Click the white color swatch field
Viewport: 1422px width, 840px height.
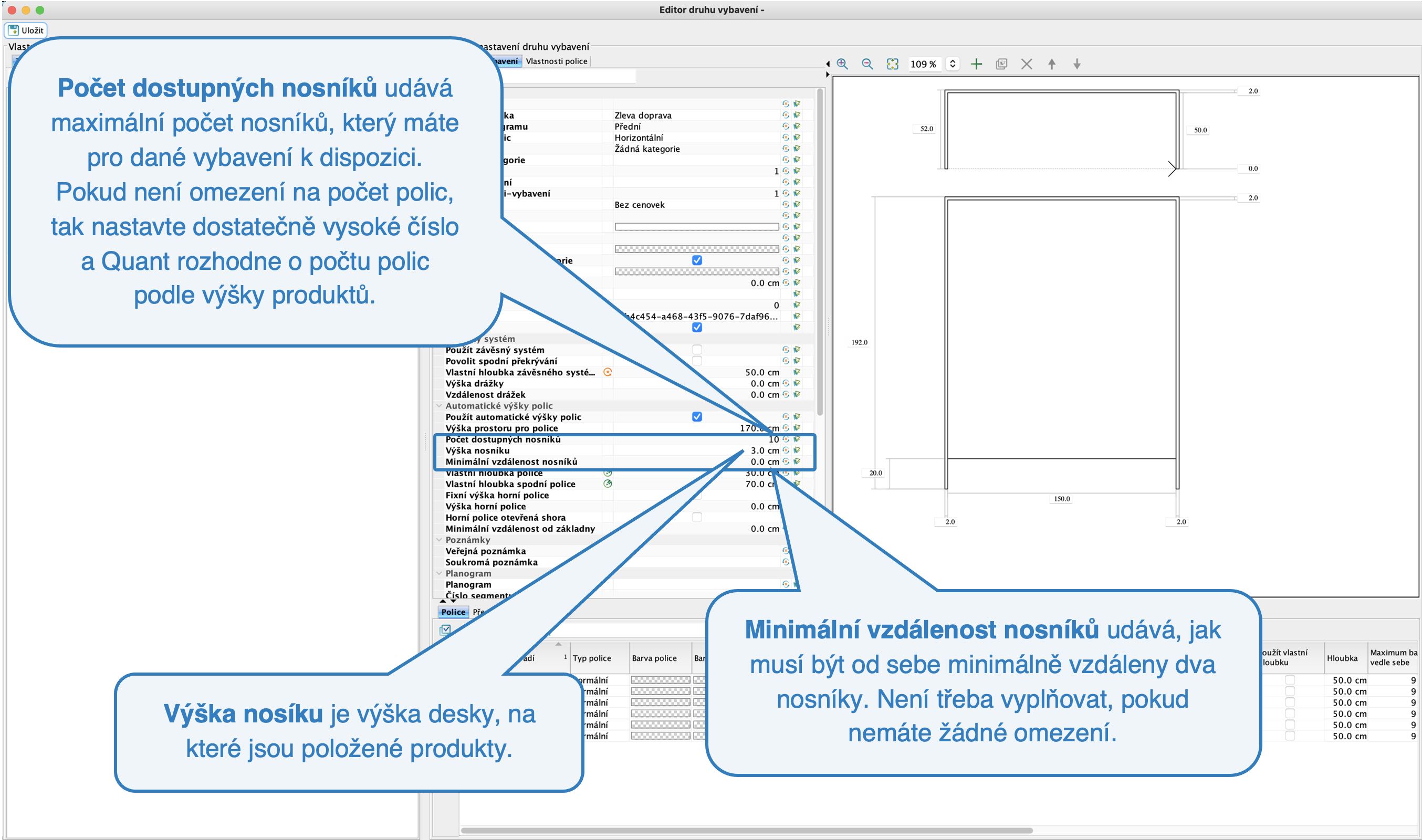tap(697, 227)
